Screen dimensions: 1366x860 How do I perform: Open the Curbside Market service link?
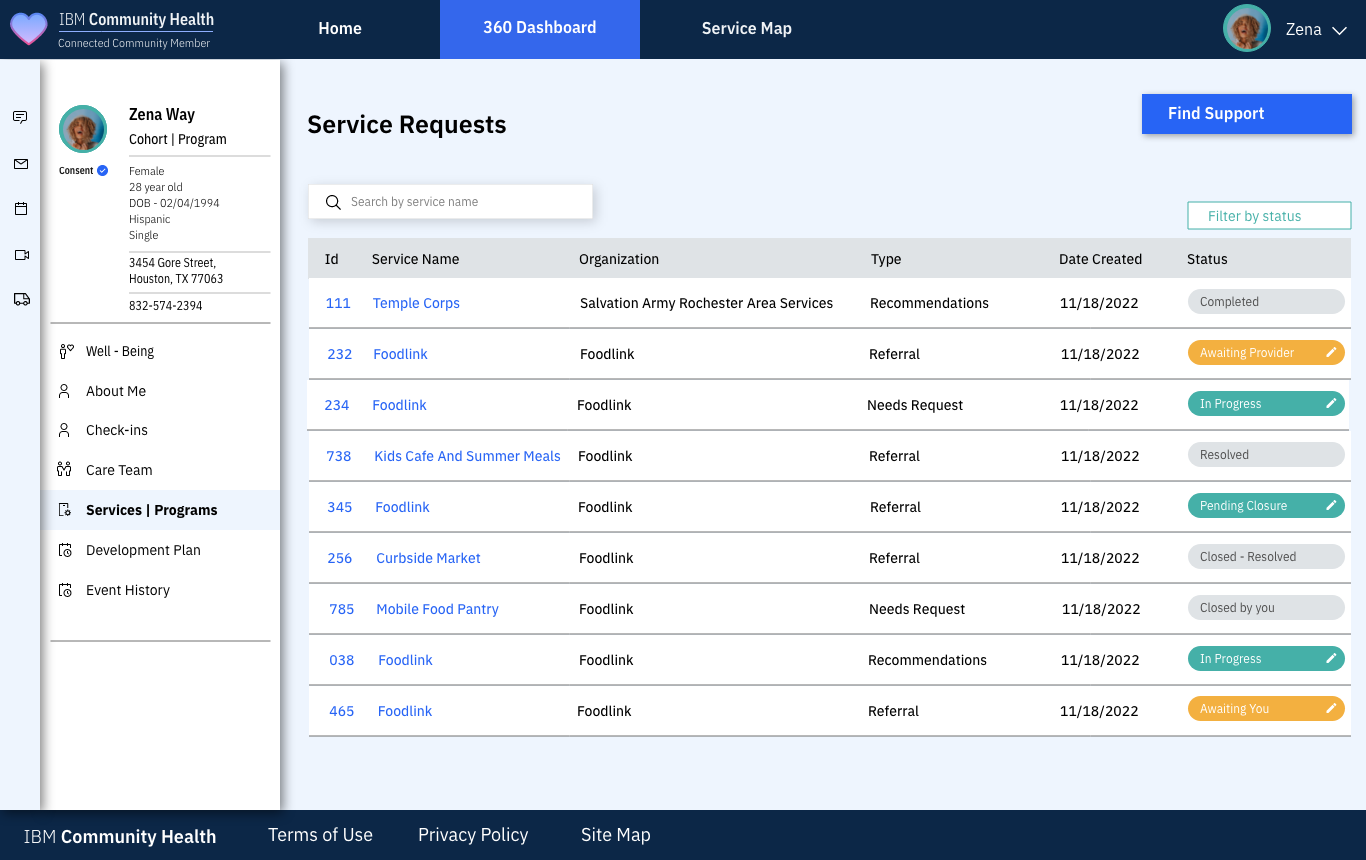[x=428, y=558]
